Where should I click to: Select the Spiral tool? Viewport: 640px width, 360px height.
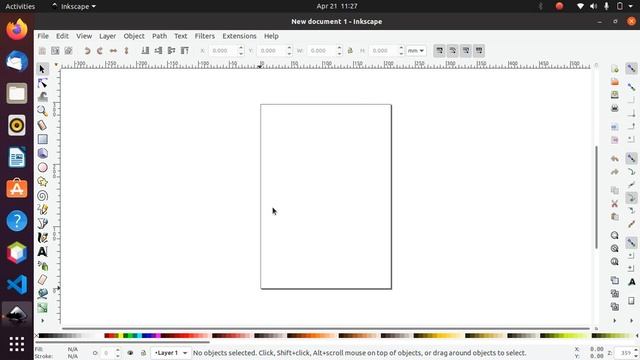(x=42, y=196)
